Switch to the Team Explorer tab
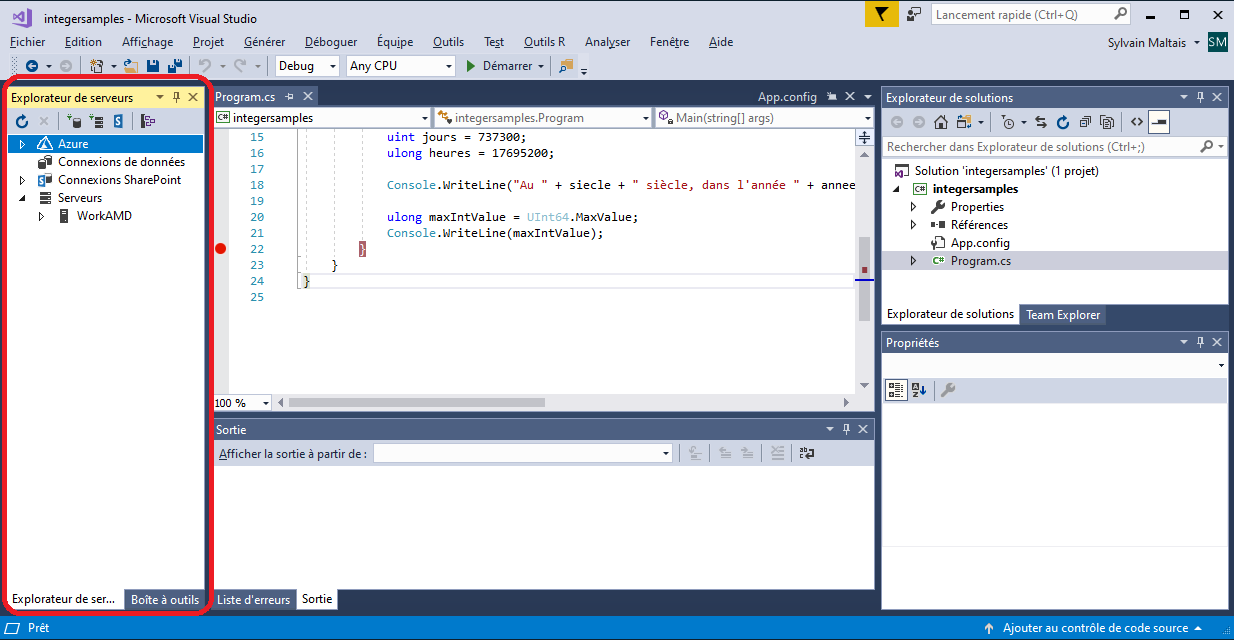This screenshot has height=640, width=1234. tap(1062, 315)
